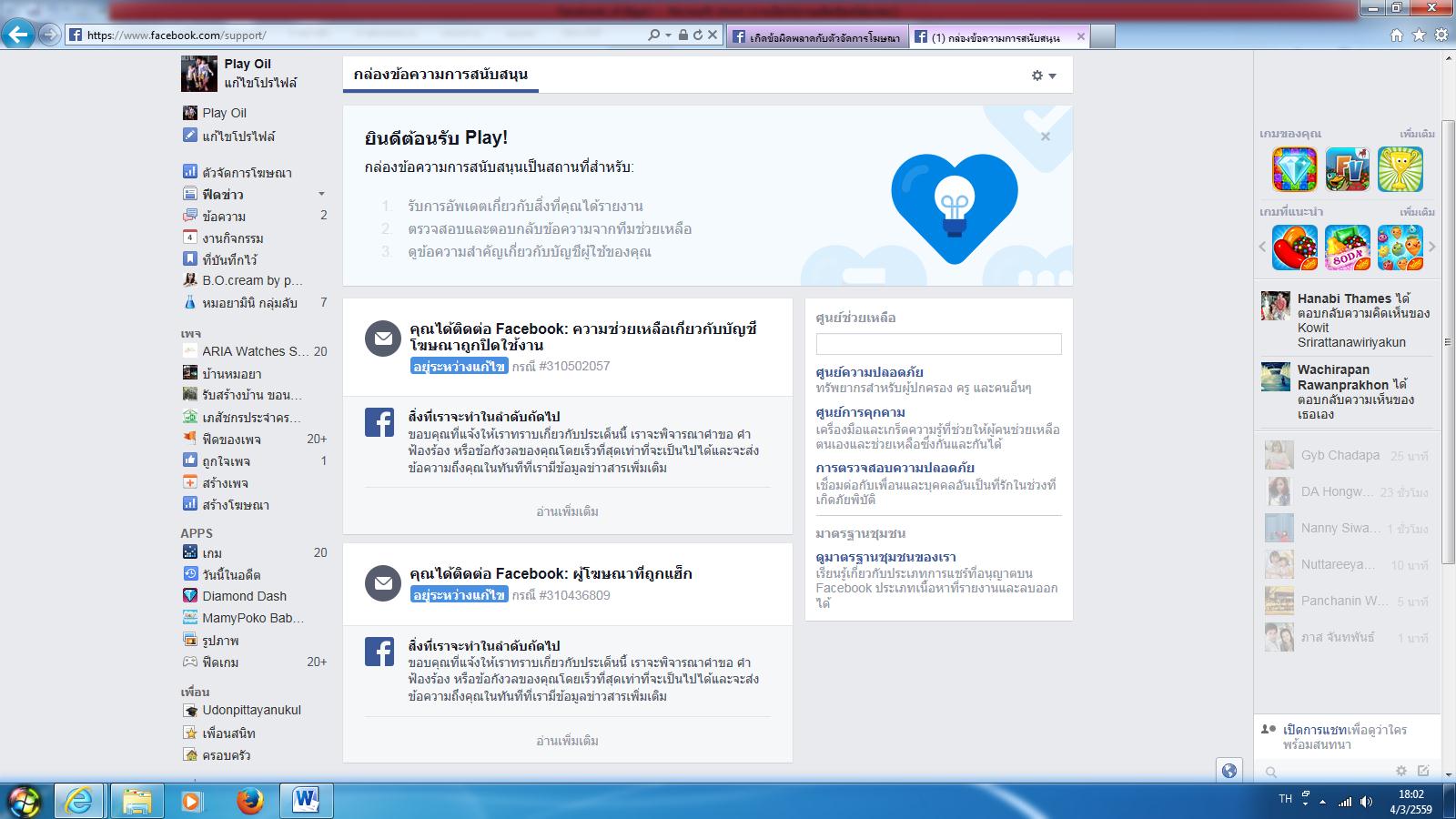Click the browser forward arrow

pyautogui.click(x=50, y=35)
